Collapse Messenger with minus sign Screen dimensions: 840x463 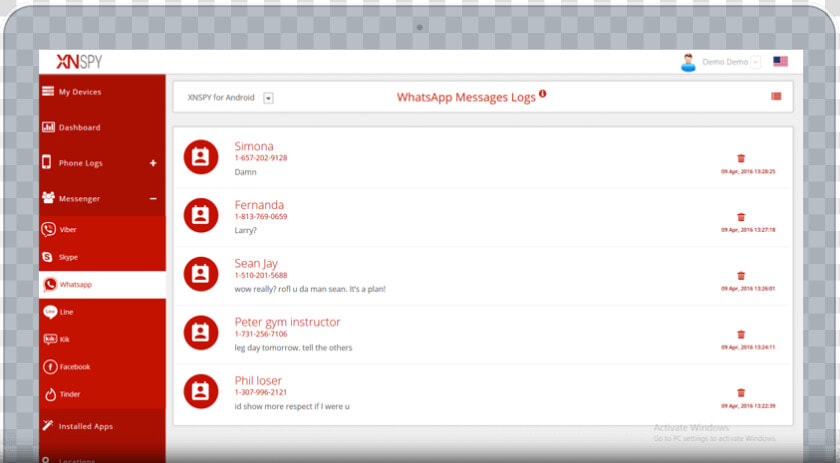coord(153,199)
